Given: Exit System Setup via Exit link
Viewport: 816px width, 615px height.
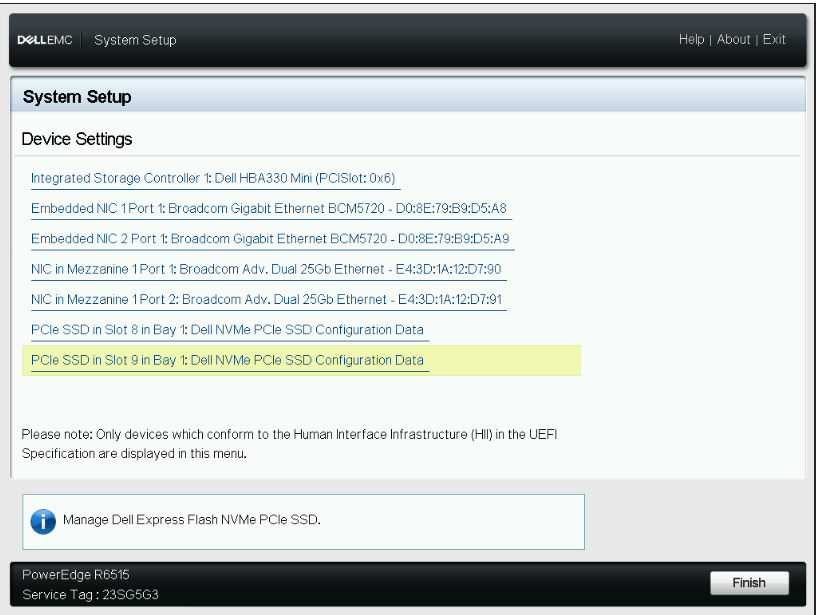Looking at the screenshot, I should coord(774,40).
